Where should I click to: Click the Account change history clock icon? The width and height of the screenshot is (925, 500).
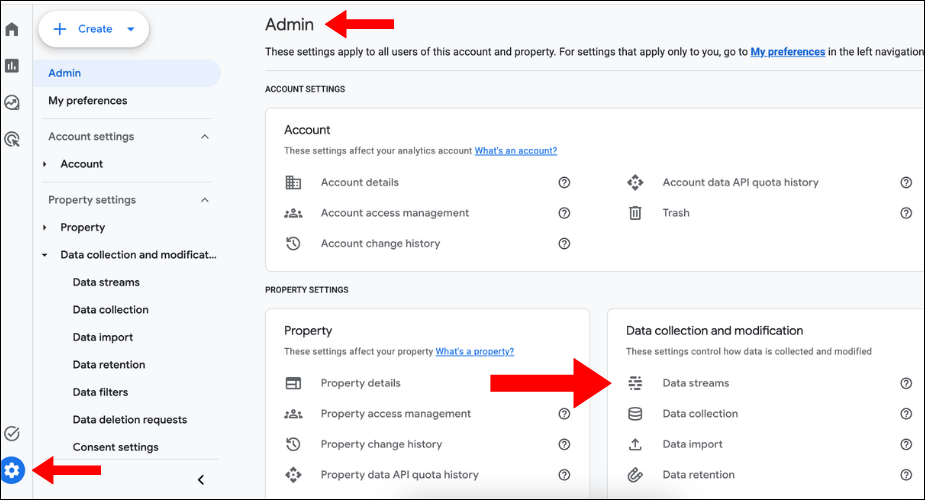293,244
